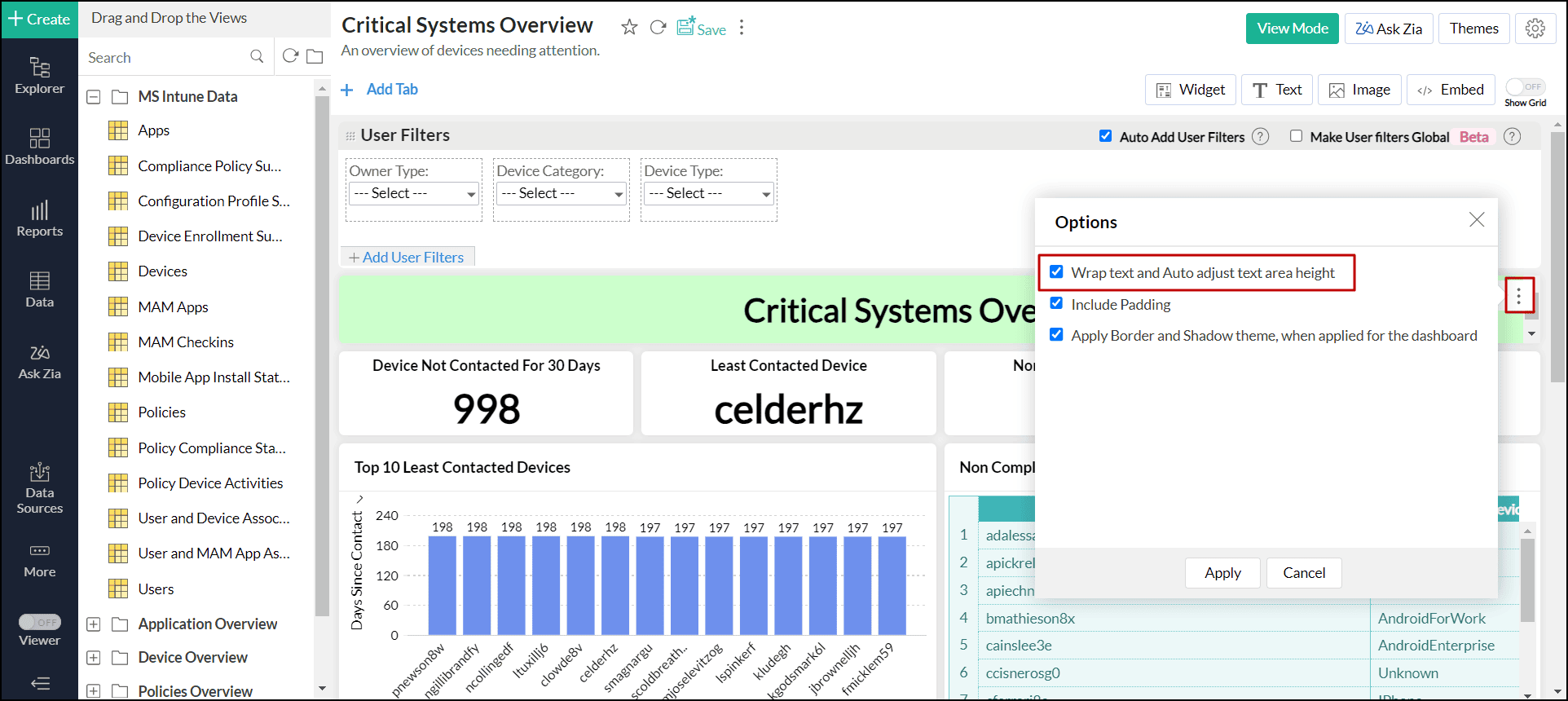
Task: Click the View Mode button
Action: coord(1293,29)
